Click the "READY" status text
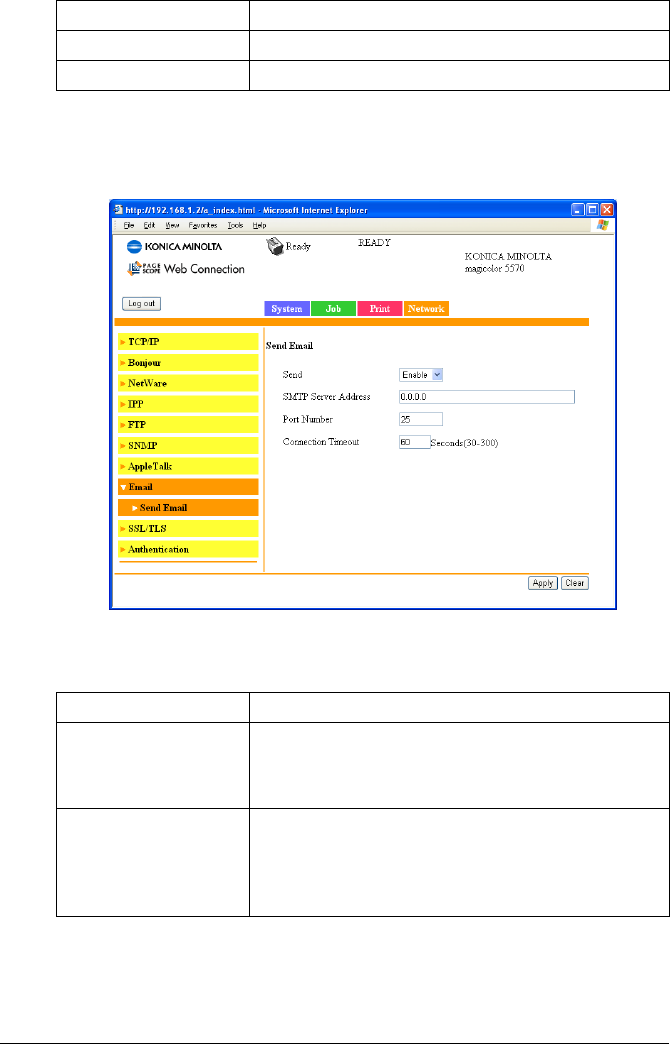Viewport: 670px width, 1044px height. [374, 242]
